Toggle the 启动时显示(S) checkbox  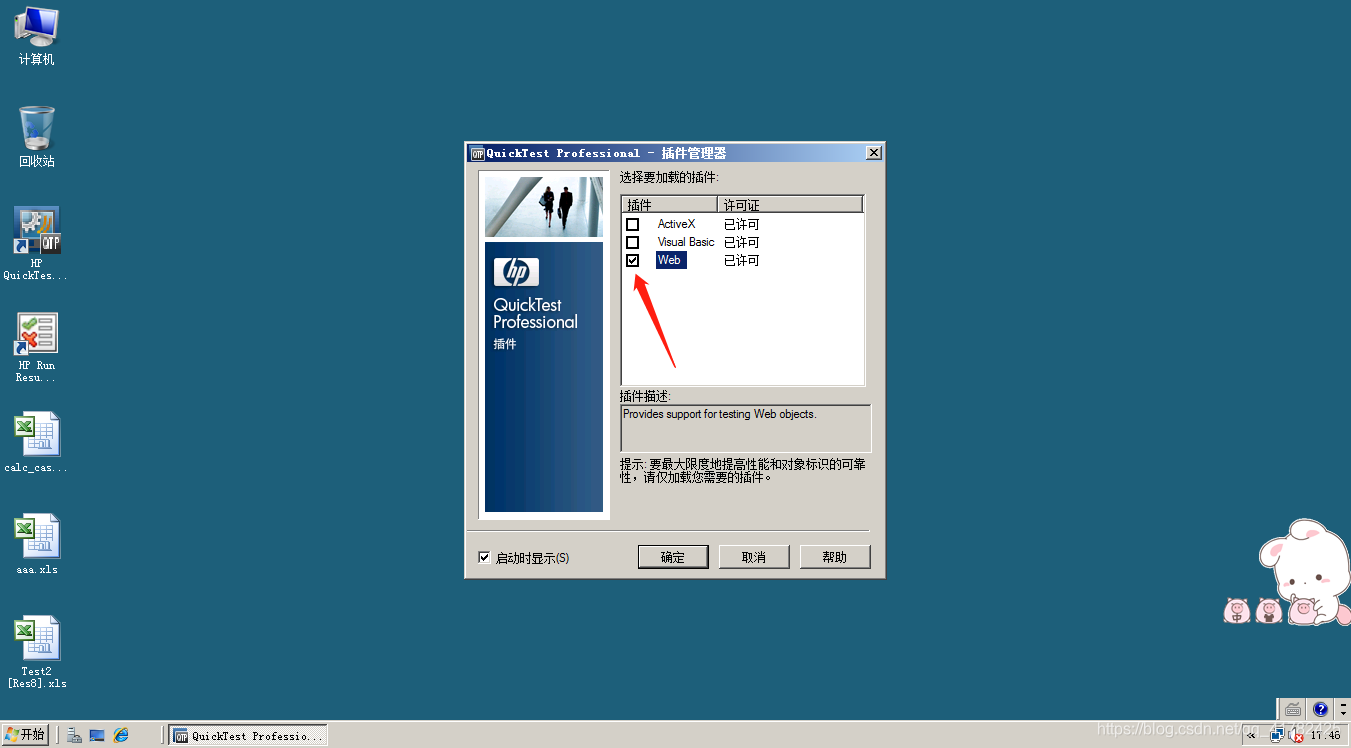point(485,557)
